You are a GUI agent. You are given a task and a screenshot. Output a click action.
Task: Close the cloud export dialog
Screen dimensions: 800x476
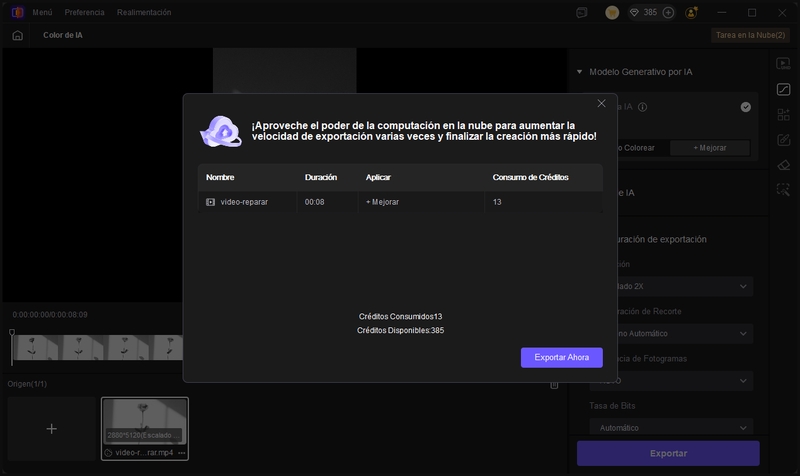pyautogui.click(x=602, y=103)
